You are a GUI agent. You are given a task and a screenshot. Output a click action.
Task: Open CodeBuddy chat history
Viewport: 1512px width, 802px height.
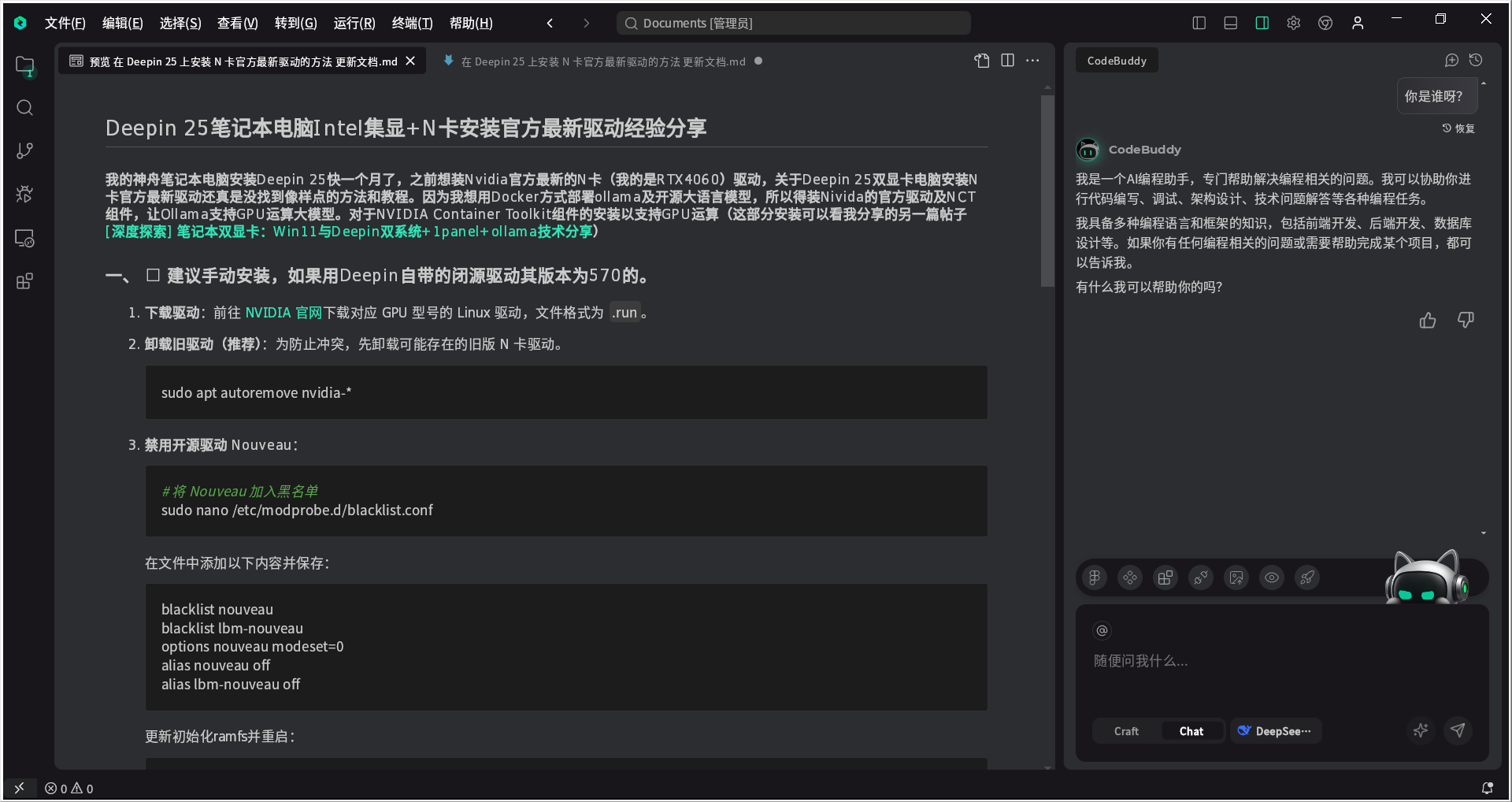[x=1476, y=61]
